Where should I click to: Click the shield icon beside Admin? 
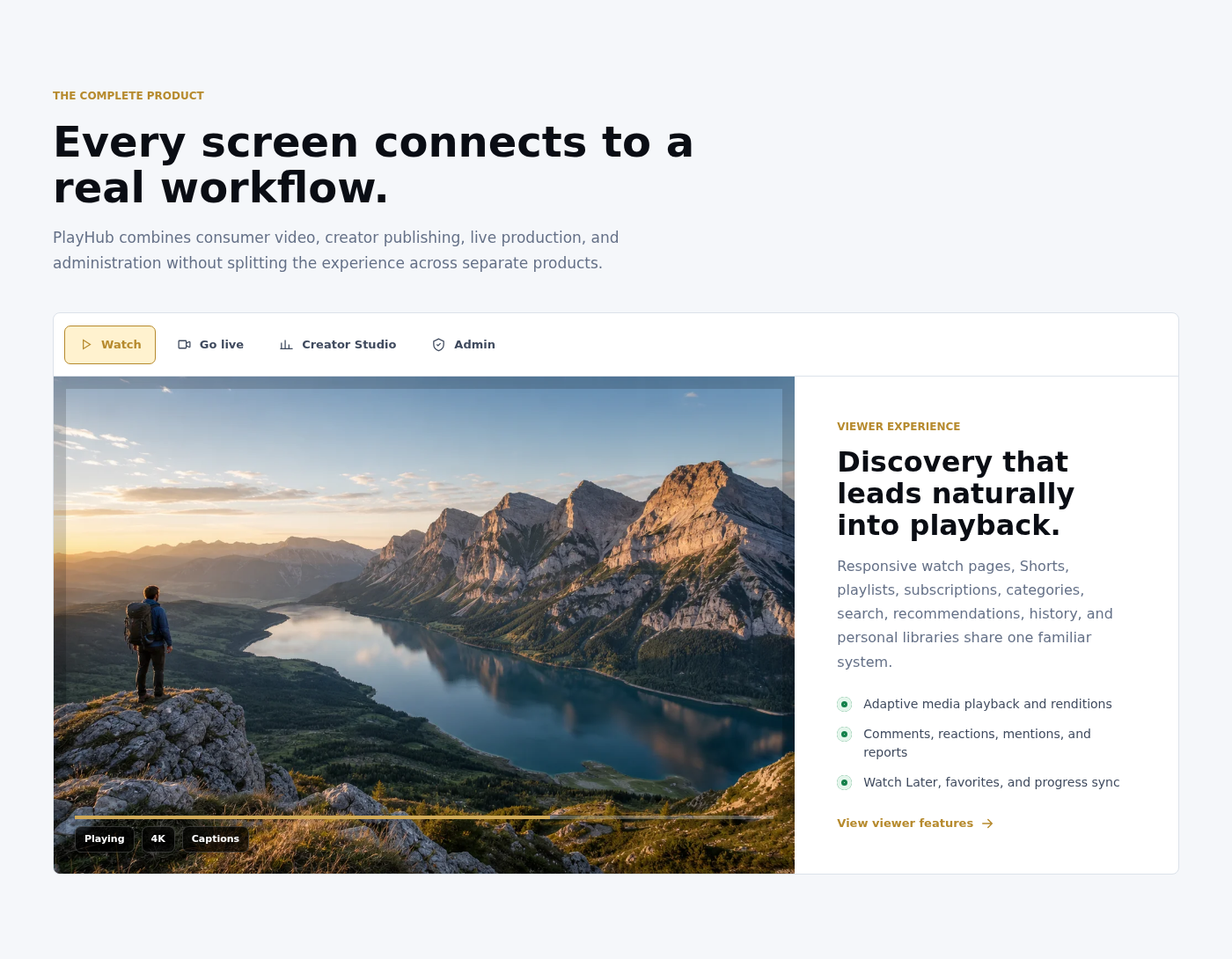(438, 345)
